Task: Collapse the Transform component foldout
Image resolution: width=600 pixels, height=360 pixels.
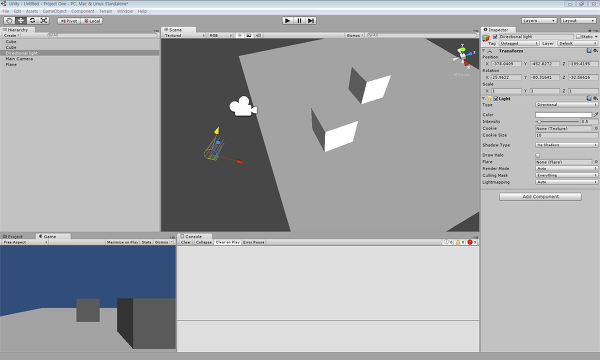Action: point(484,50)
